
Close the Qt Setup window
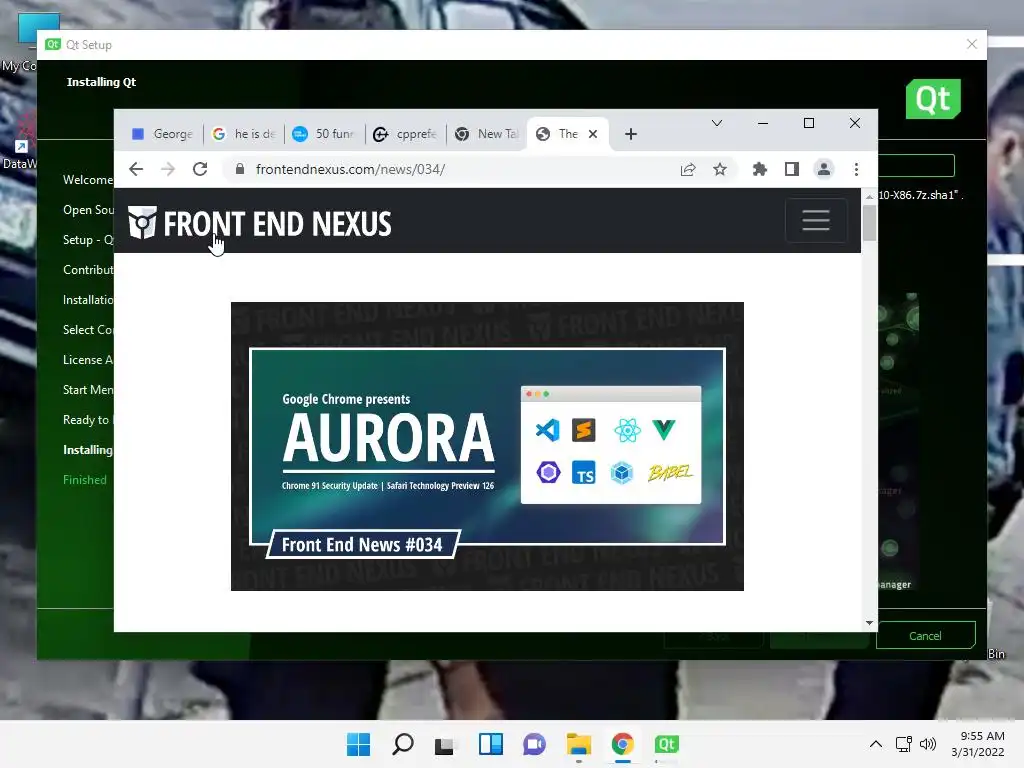(x=972, y=44)
